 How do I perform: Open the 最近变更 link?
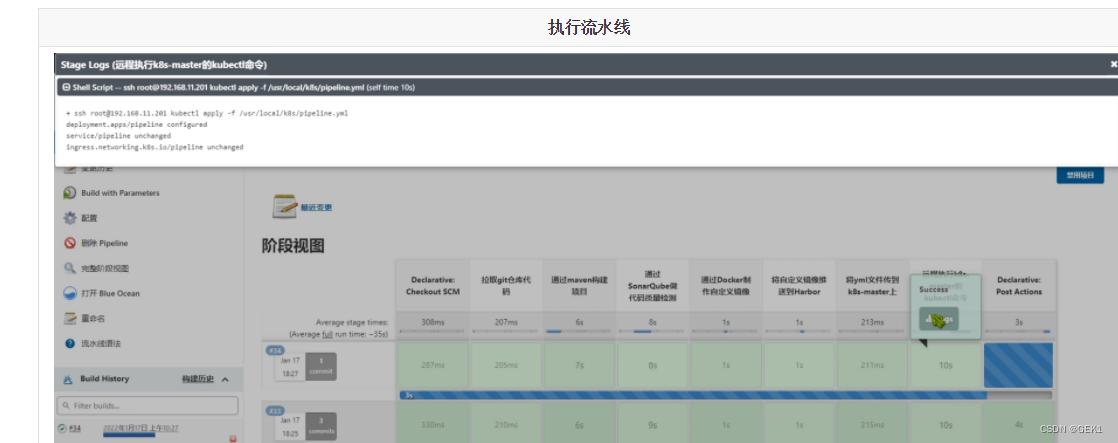tap(316, 208)
